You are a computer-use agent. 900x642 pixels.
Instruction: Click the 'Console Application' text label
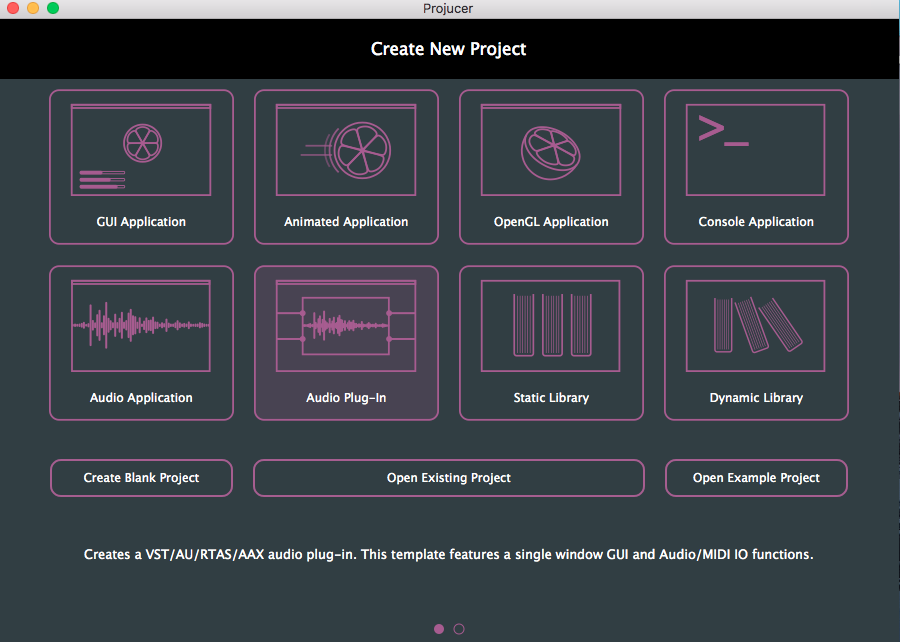[x=756, y=222]
